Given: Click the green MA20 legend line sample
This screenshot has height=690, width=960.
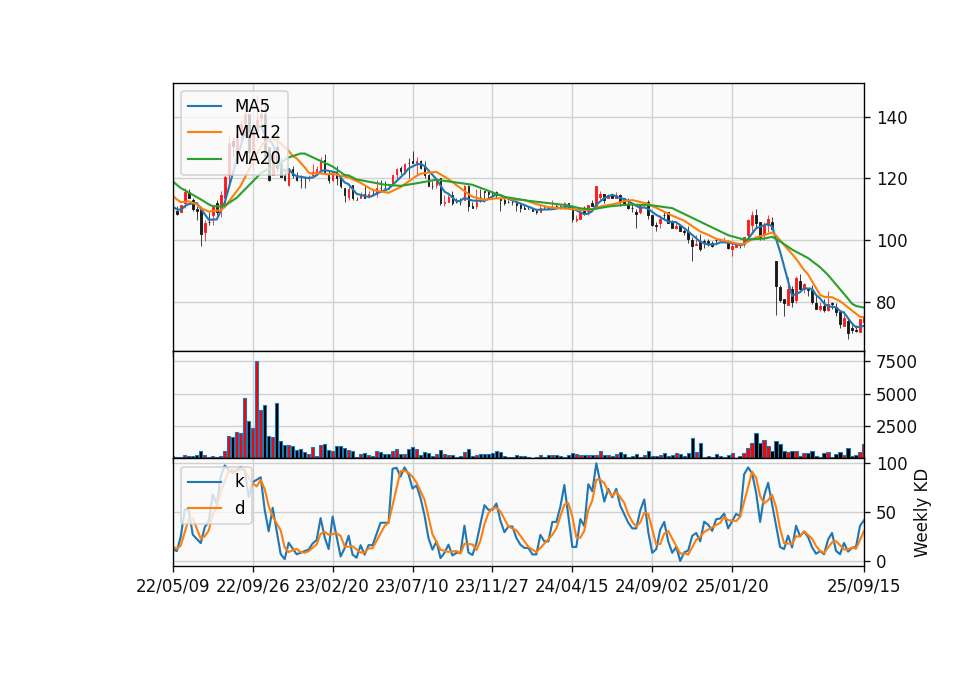Looking at the screenshot, I should [x=204, y=159].
